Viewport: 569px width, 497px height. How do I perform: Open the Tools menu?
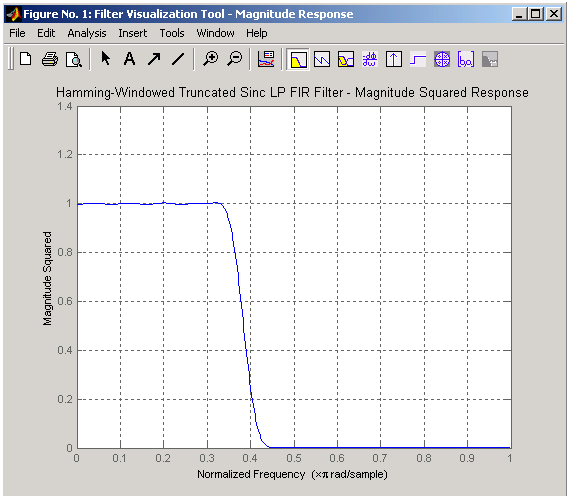coord(172,33)
